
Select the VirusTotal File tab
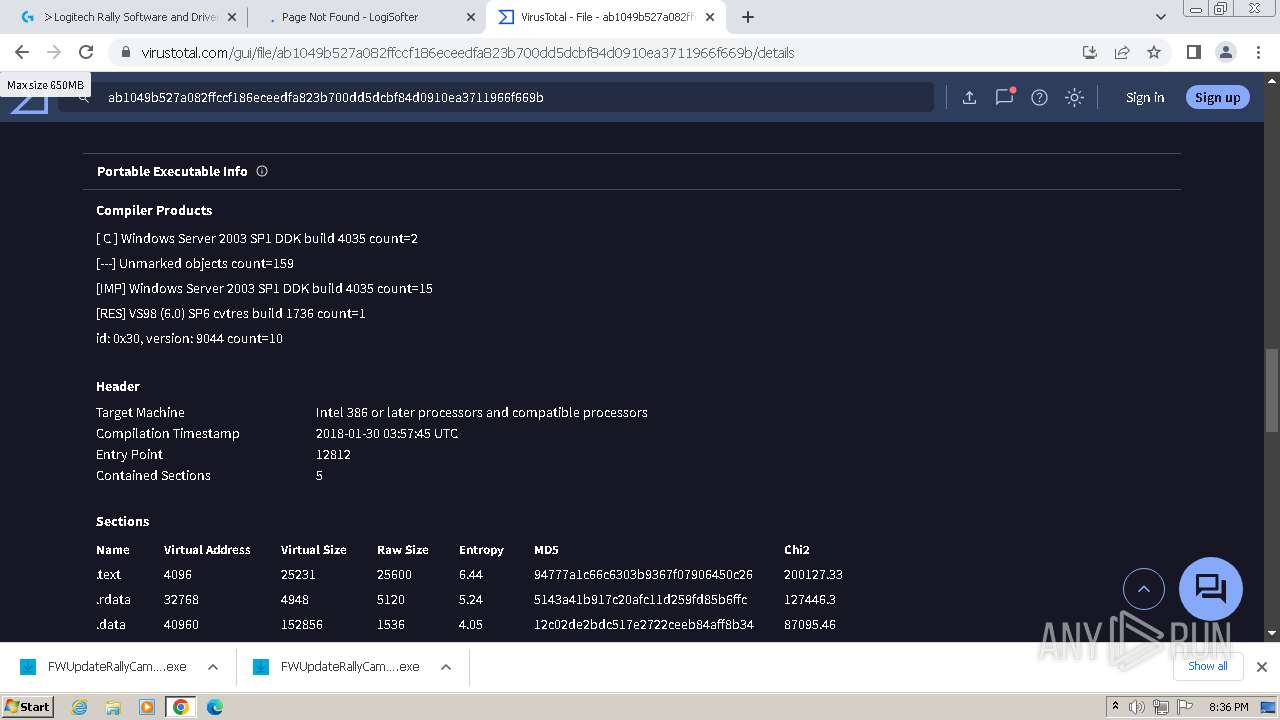point(605,17)
